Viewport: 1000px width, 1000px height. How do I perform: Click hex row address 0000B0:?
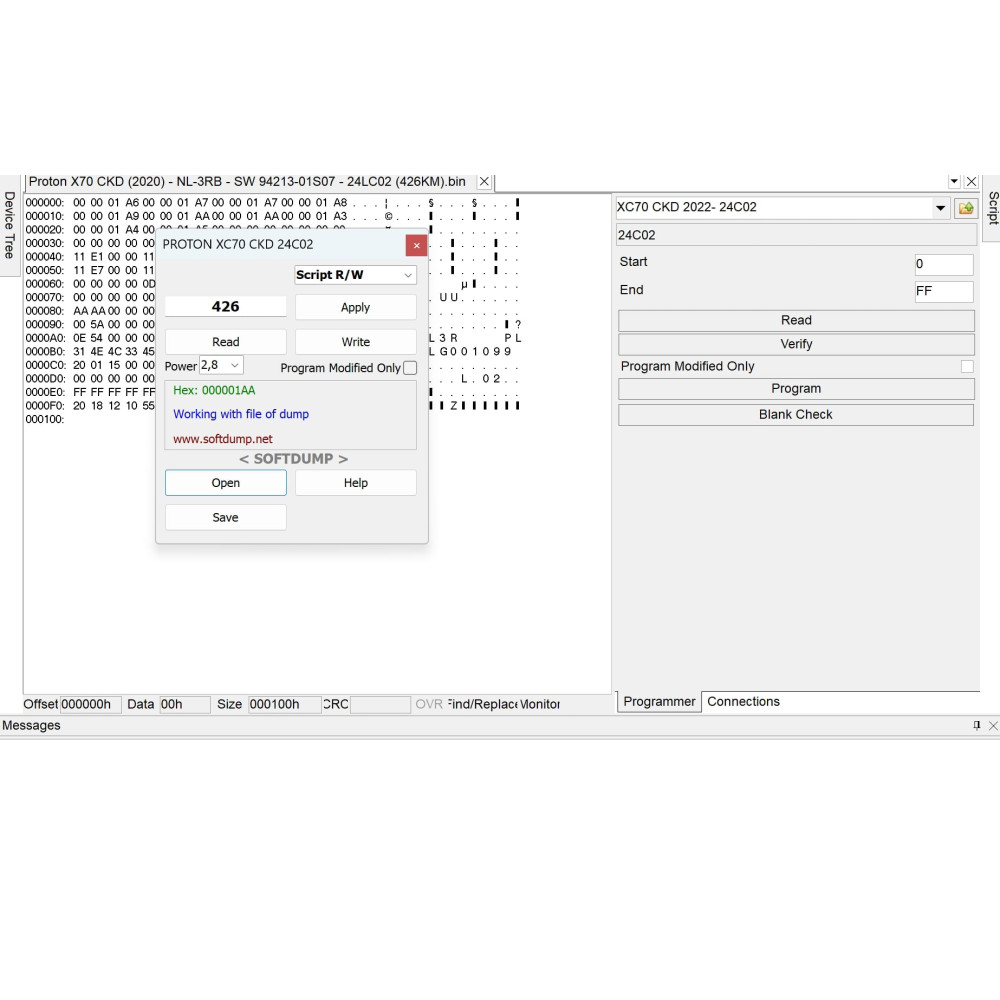pos(45,351)
